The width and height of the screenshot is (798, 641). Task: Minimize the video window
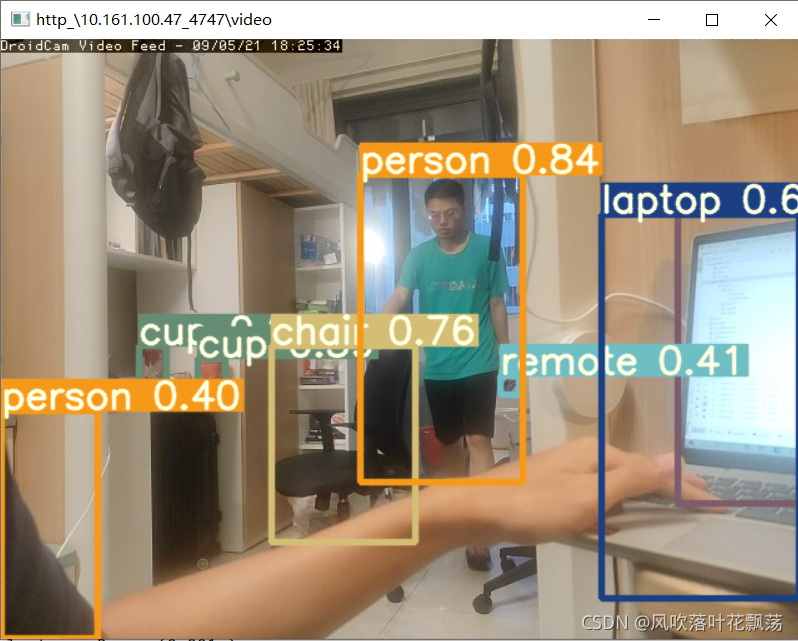[x=654, y=20]
